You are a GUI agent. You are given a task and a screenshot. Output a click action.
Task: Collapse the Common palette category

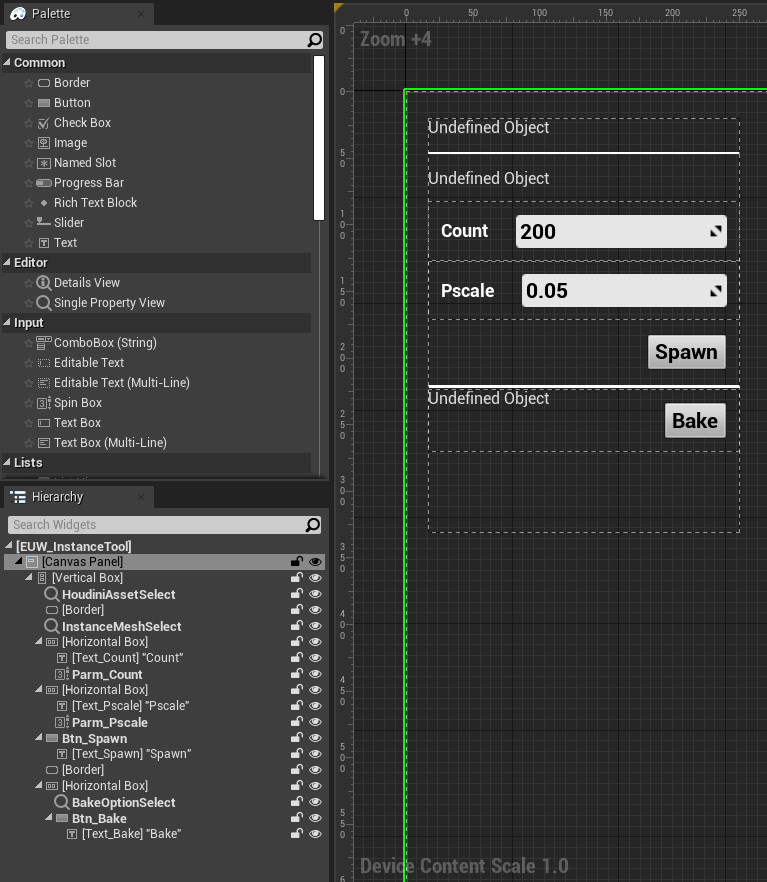coord(7,62)
